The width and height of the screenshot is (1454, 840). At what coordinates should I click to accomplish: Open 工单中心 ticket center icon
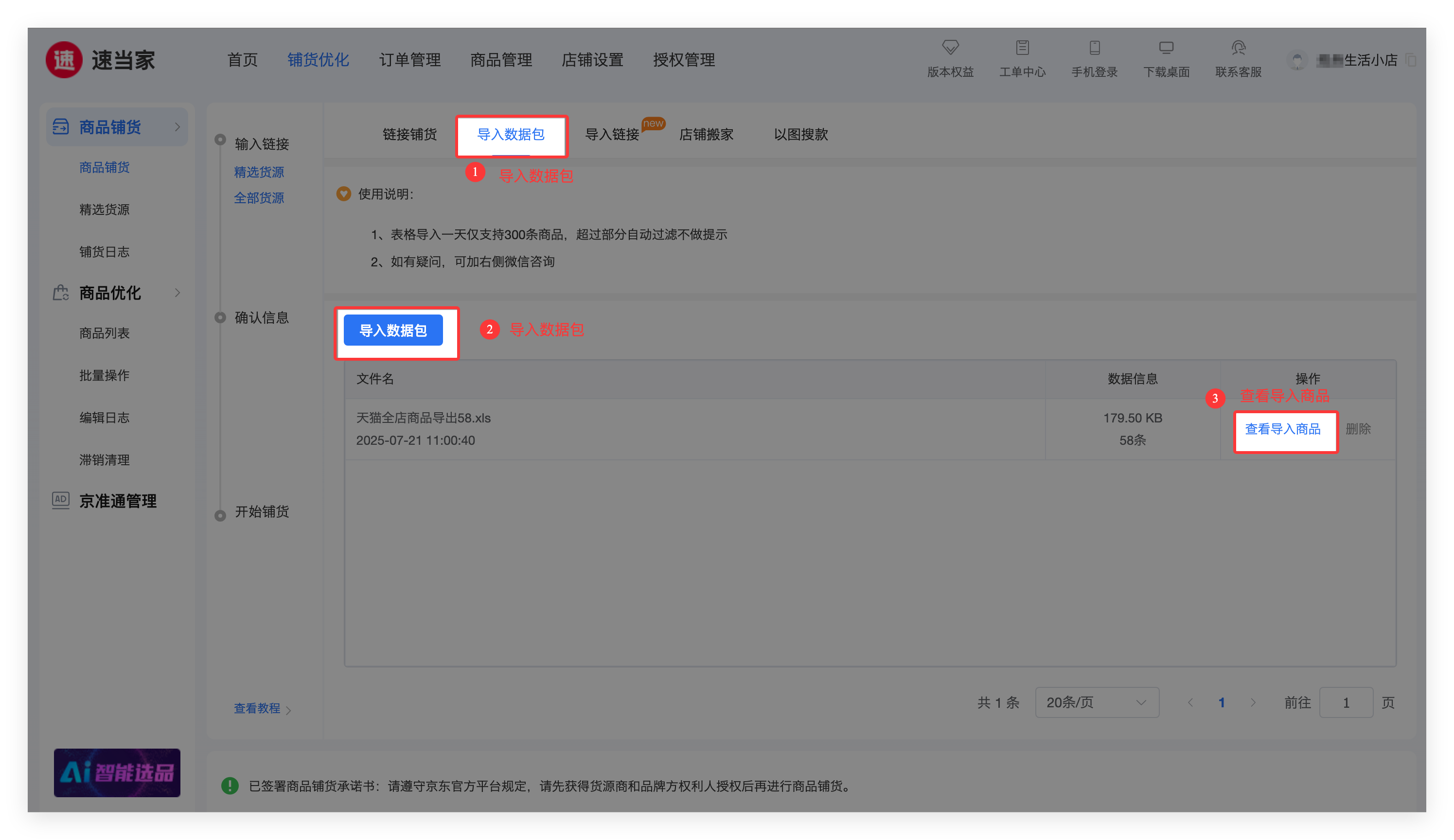(1022, 47)
